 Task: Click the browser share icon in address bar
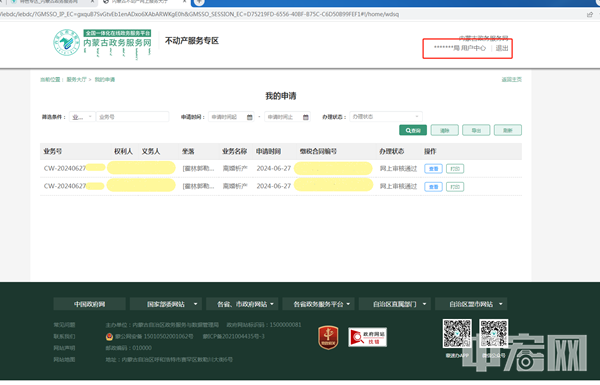click(589, 15)
